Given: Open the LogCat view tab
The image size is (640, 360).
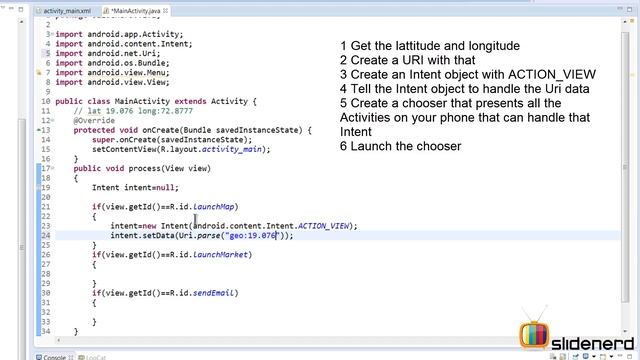Looking at the screenshot, I should [92, 357].
